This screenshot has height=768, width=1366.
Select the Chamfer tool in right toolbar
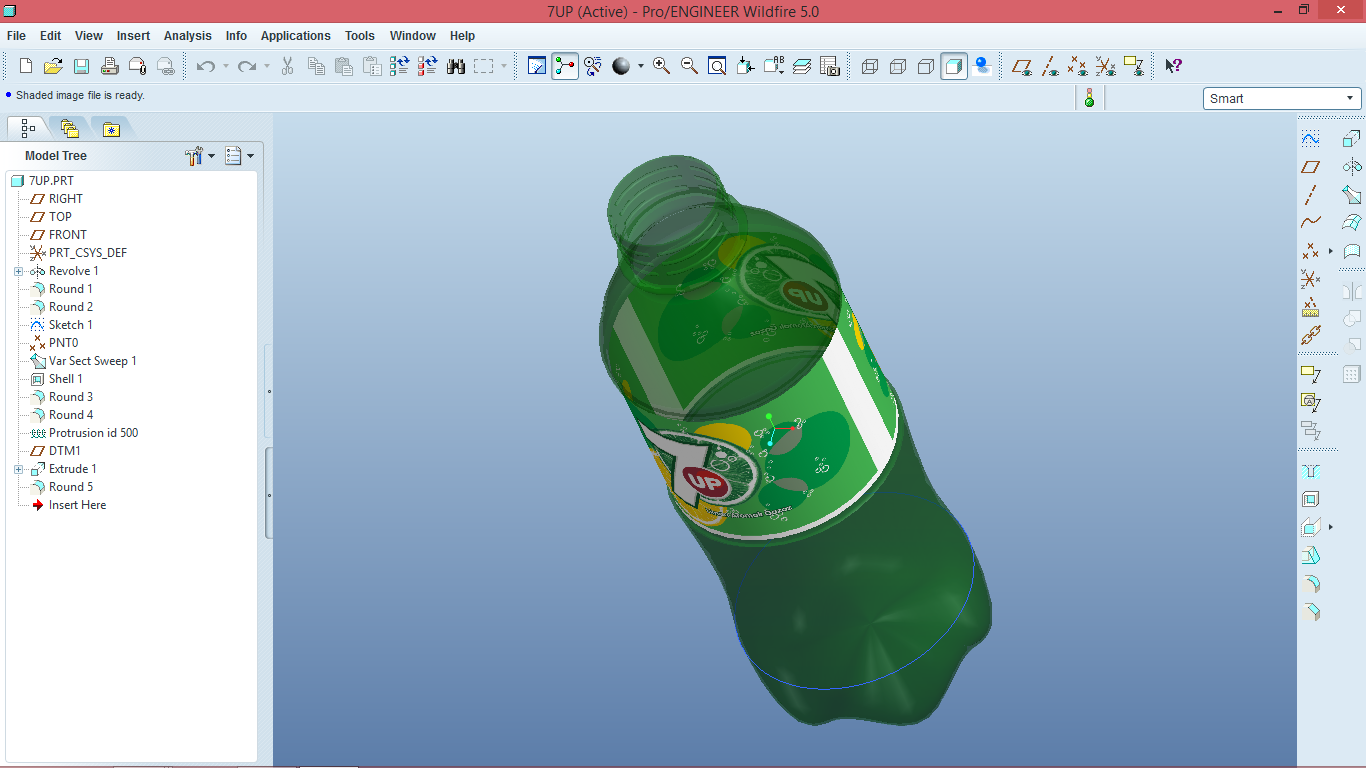[1310, 612]
